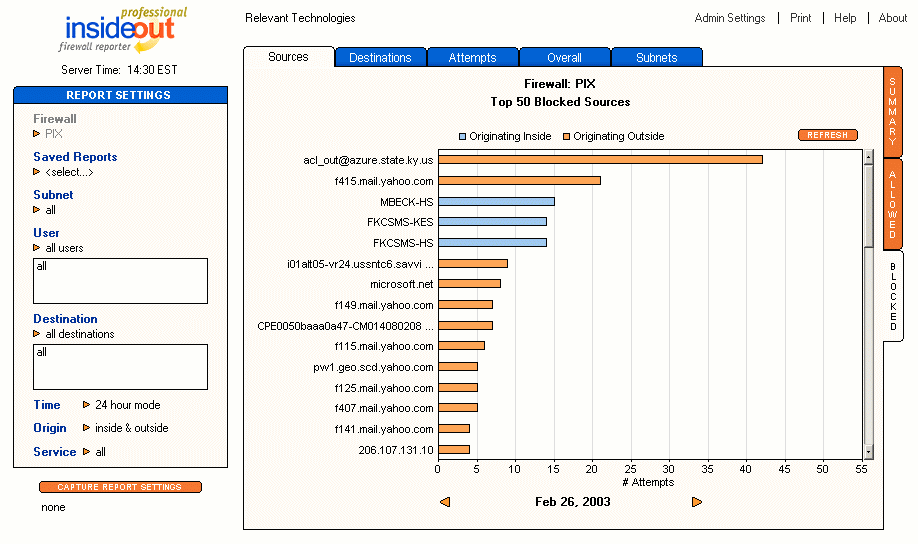
Task: Switch to the Destinations tab
Action: coord(380,58)
